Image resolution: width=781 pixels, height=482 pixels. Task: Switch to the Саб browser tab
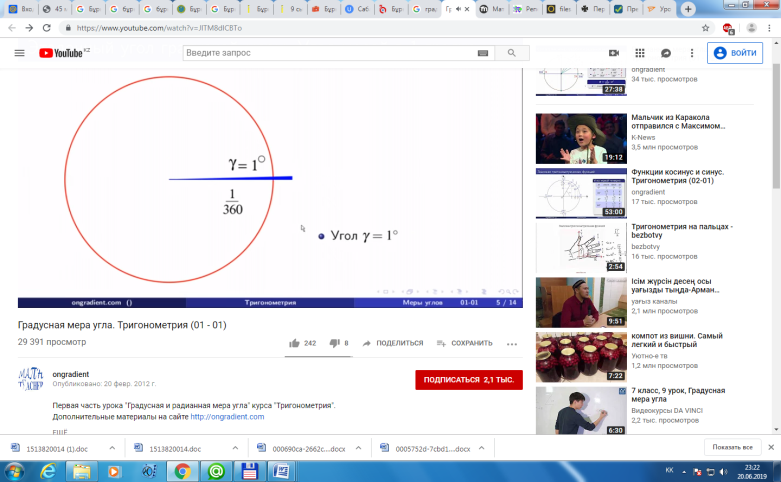pyautogui.click(x=357, y=9)
